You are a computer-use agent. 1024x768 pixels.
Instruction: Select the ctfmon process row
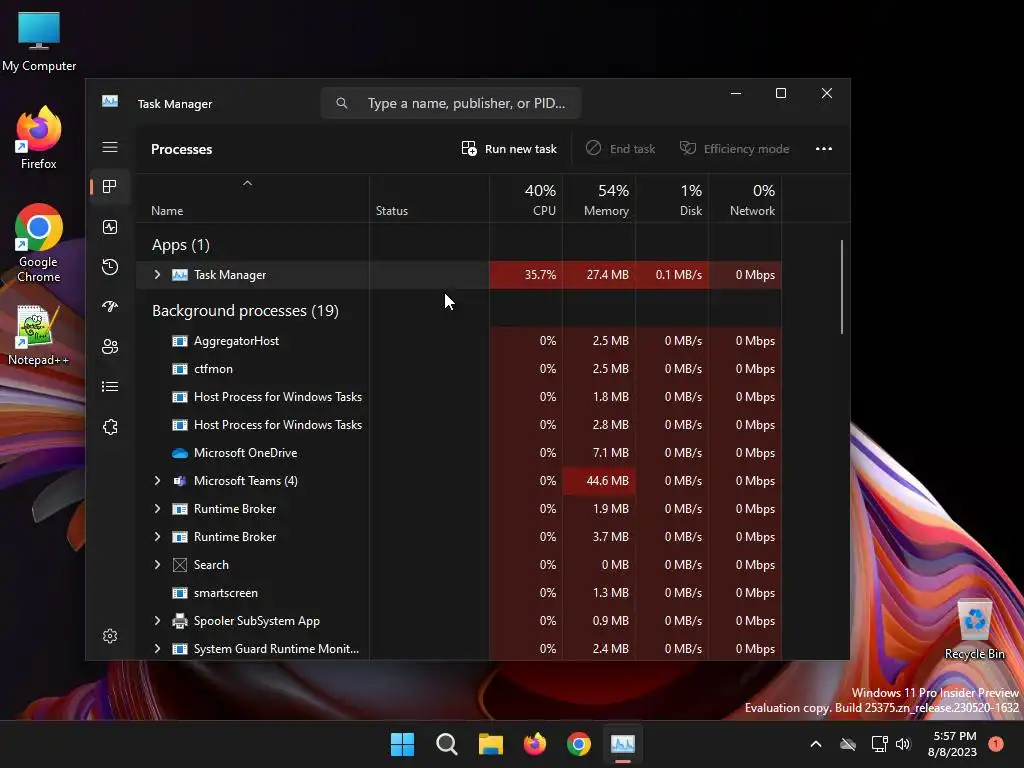[x=458, y=369]
